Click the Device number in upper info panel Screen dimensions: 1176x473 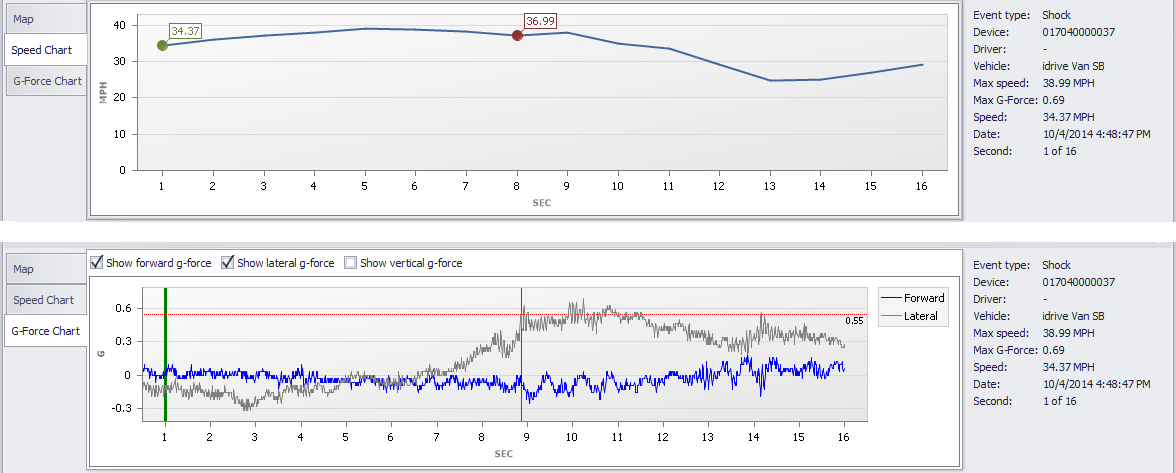coord(1077,32)
